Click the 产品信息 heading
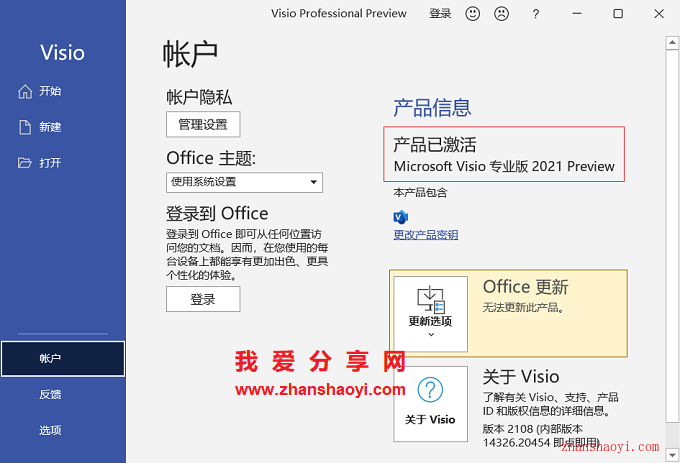The height and width of the screenshot is (463, 680). 432,108
